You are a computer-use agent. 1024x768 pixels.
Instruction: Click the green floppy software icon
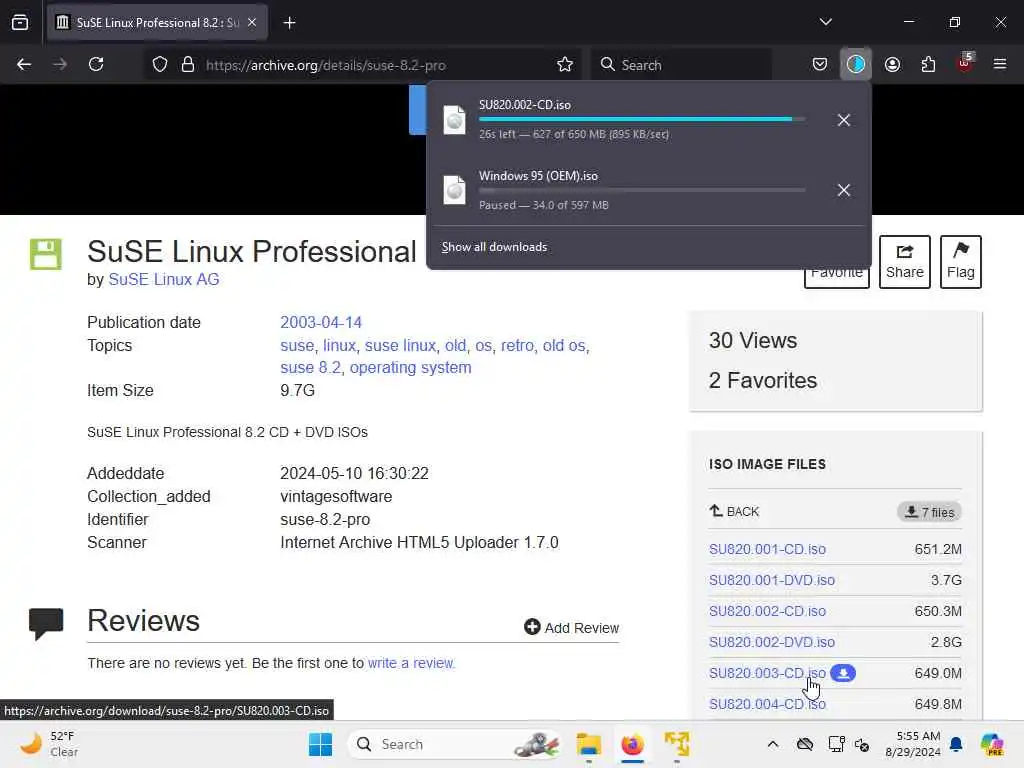click(46, 254)
